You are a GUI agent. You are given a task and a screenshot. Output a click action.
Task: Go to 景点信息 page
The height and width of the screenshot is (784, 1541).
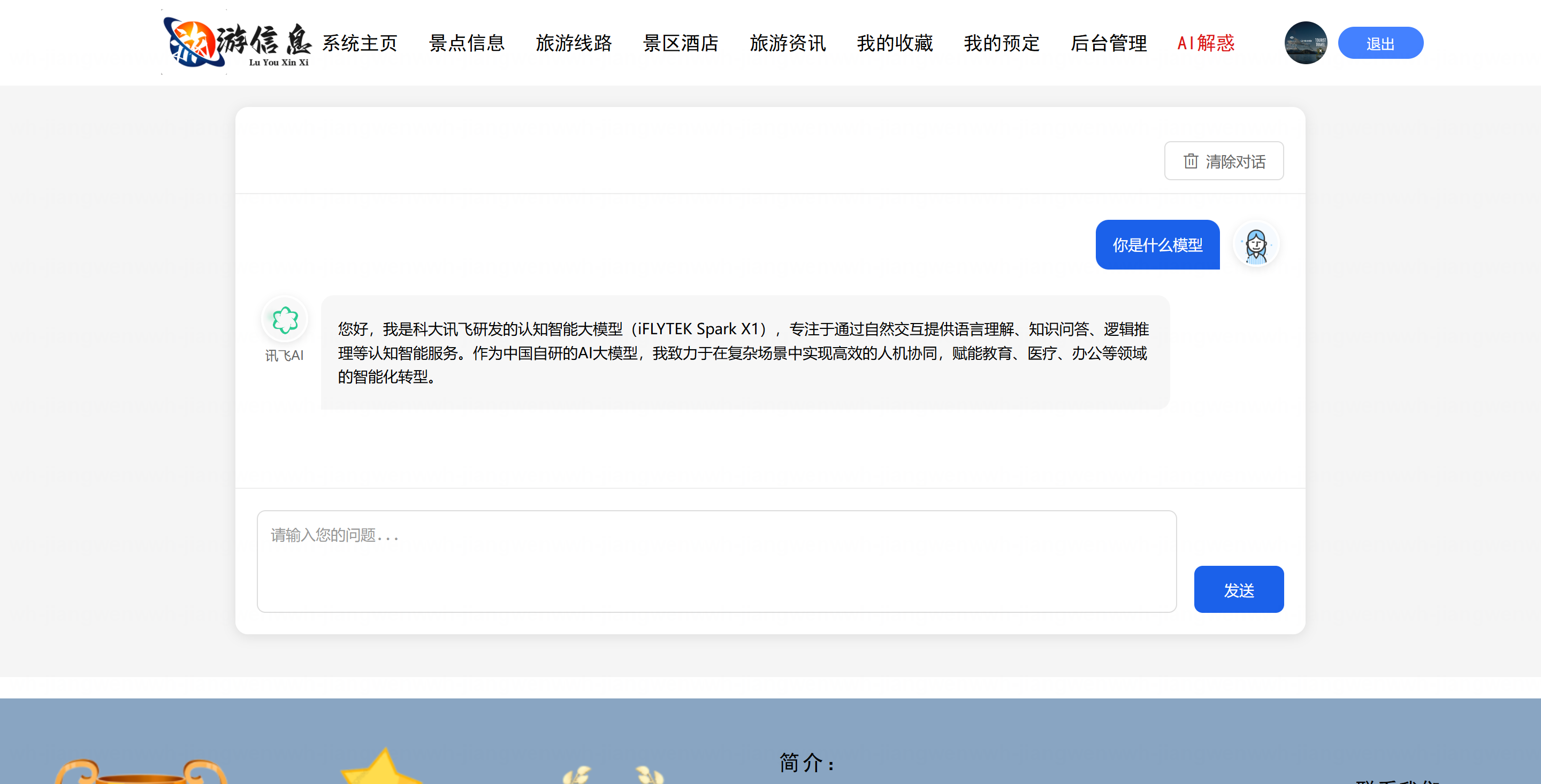(x=467, y=43)
